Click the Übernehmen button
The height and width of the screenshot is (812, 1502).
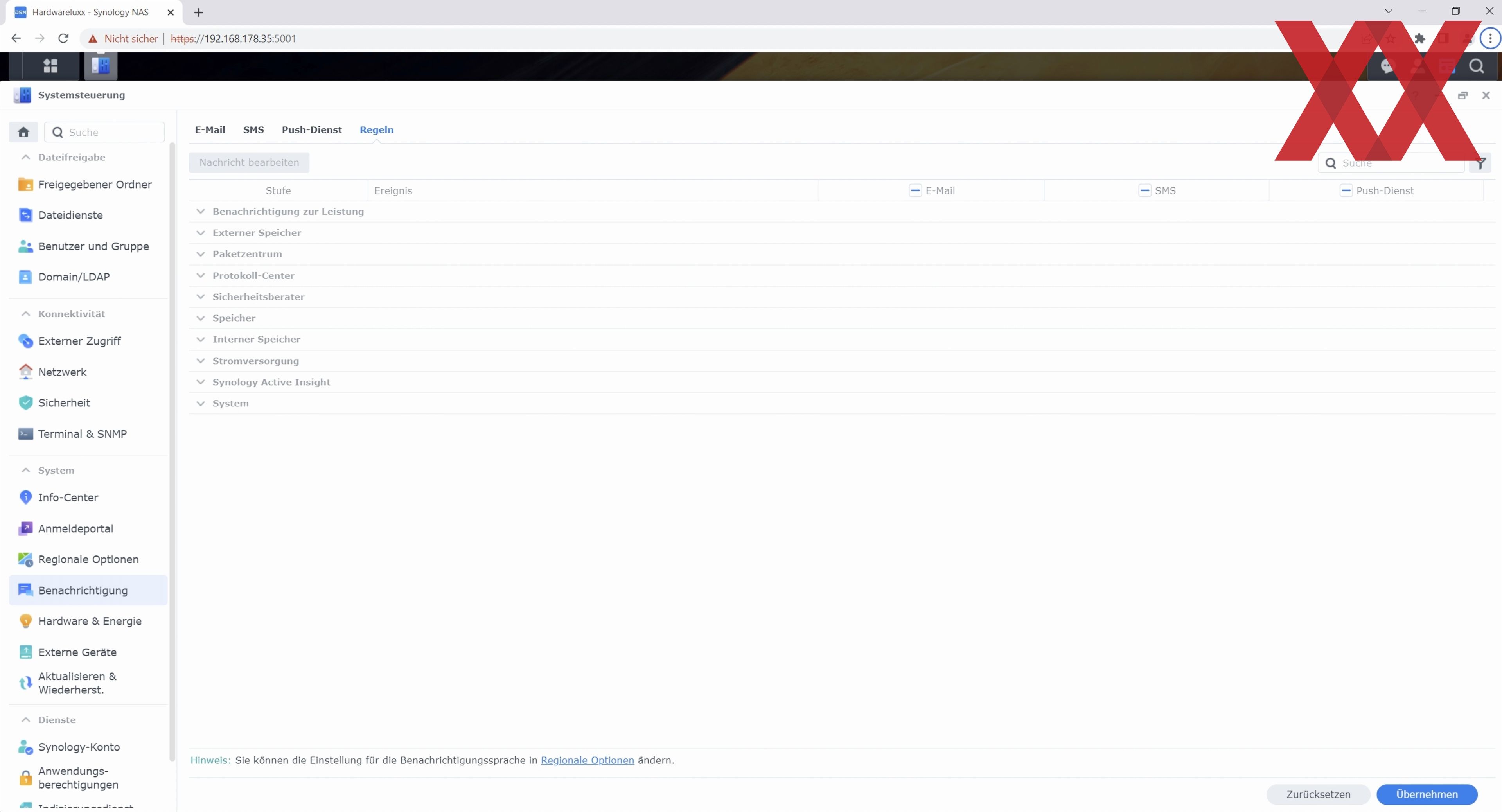point(1427,794)
